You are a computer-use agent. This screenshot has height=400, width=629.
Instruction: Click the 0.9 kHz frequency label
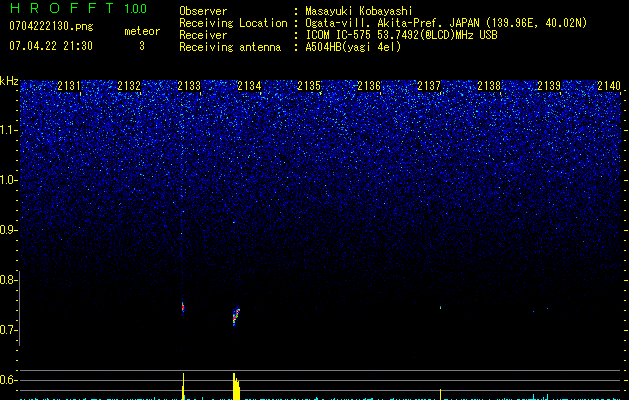point(8,230)
